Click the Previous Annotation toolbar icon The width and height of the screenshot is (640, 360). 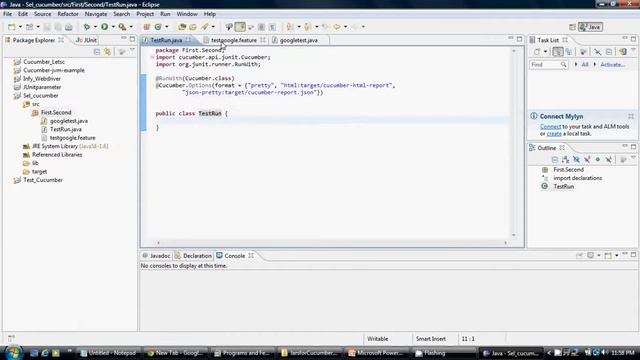pos(308,27)
